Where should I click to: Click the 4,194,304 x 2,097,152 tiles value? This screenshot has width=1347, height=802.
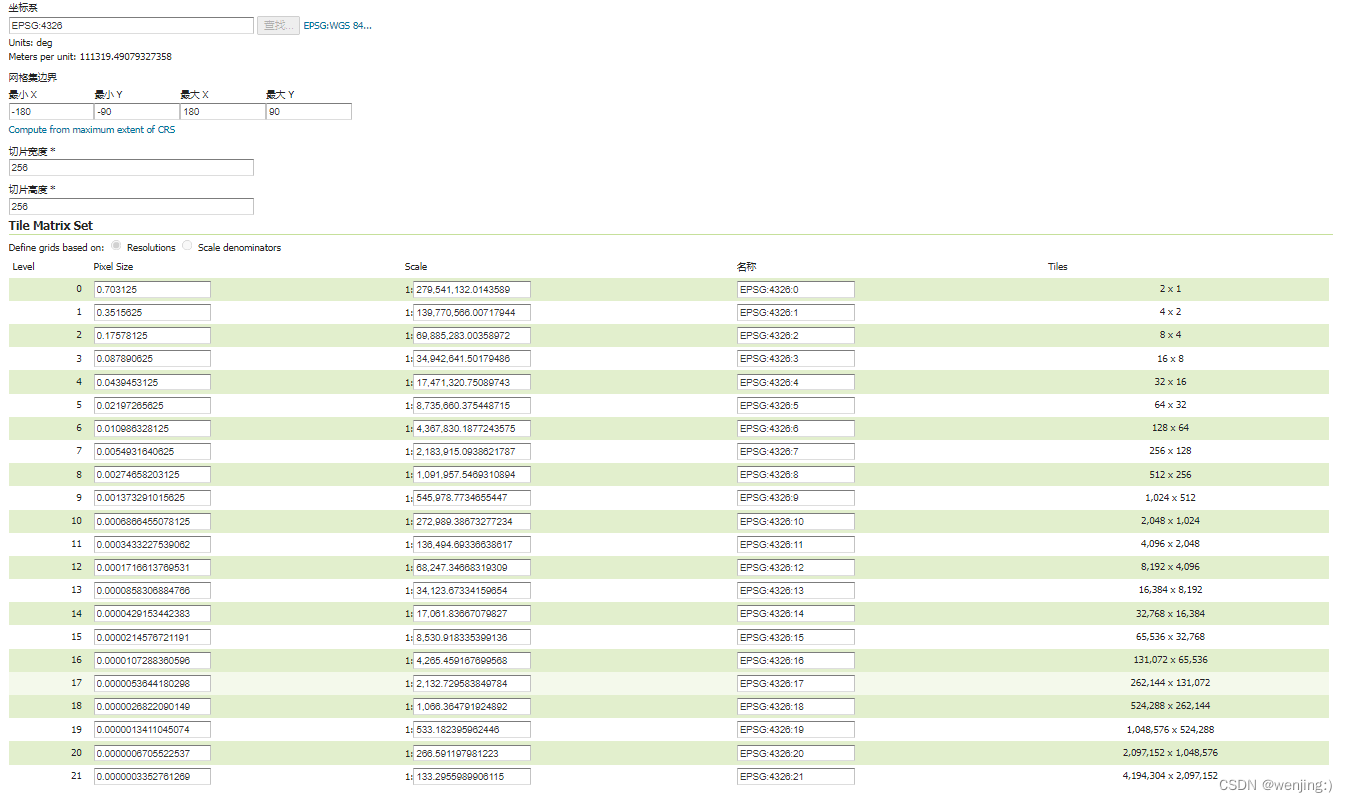[x=1170, y=776]
